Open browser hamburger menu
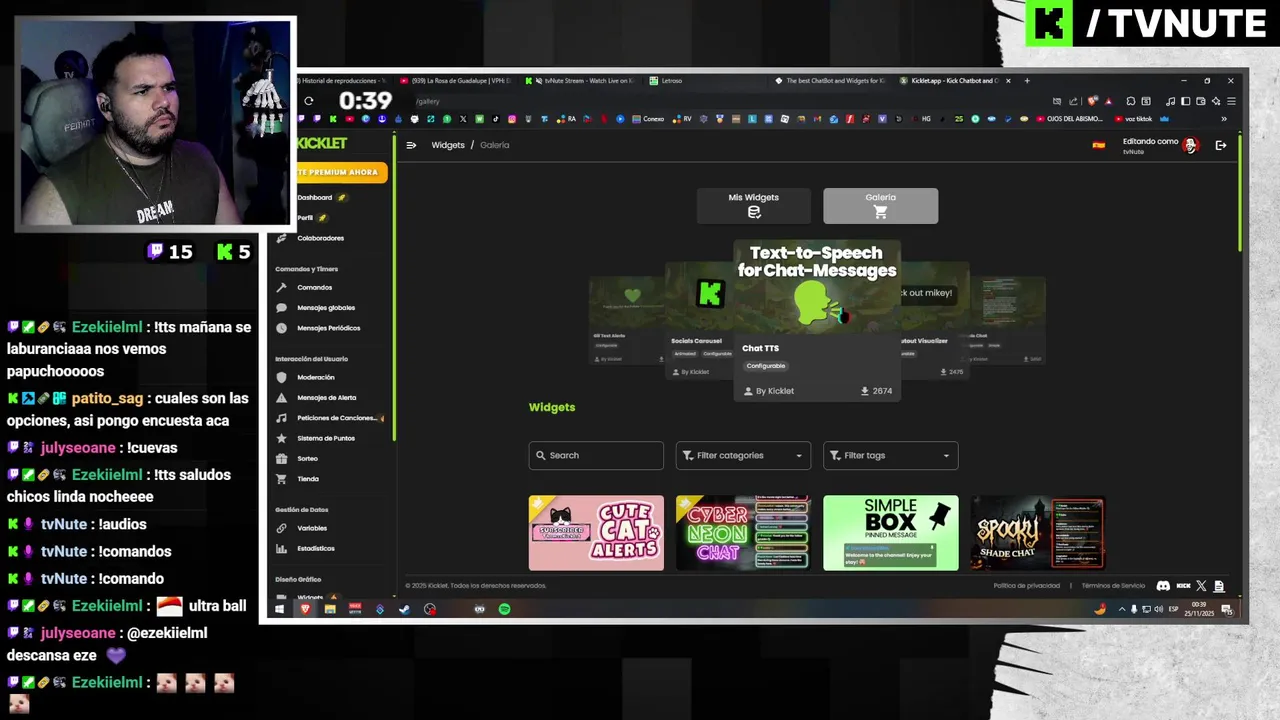The width and height of the screenshot is (1280, 720). [1232, 101]
